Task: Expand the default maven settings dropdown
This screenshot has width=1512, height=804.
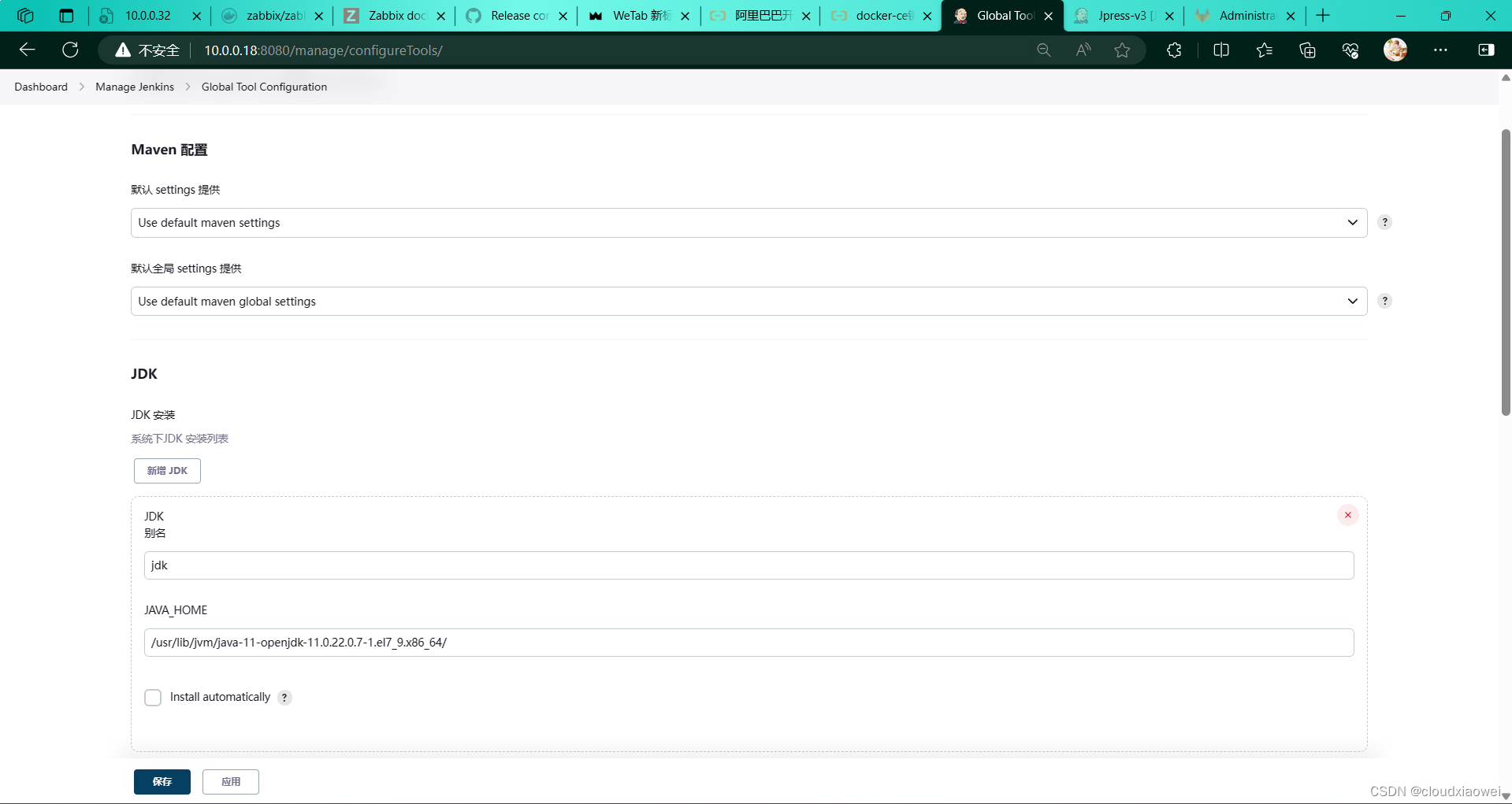Action: click(x=749, y=223)
